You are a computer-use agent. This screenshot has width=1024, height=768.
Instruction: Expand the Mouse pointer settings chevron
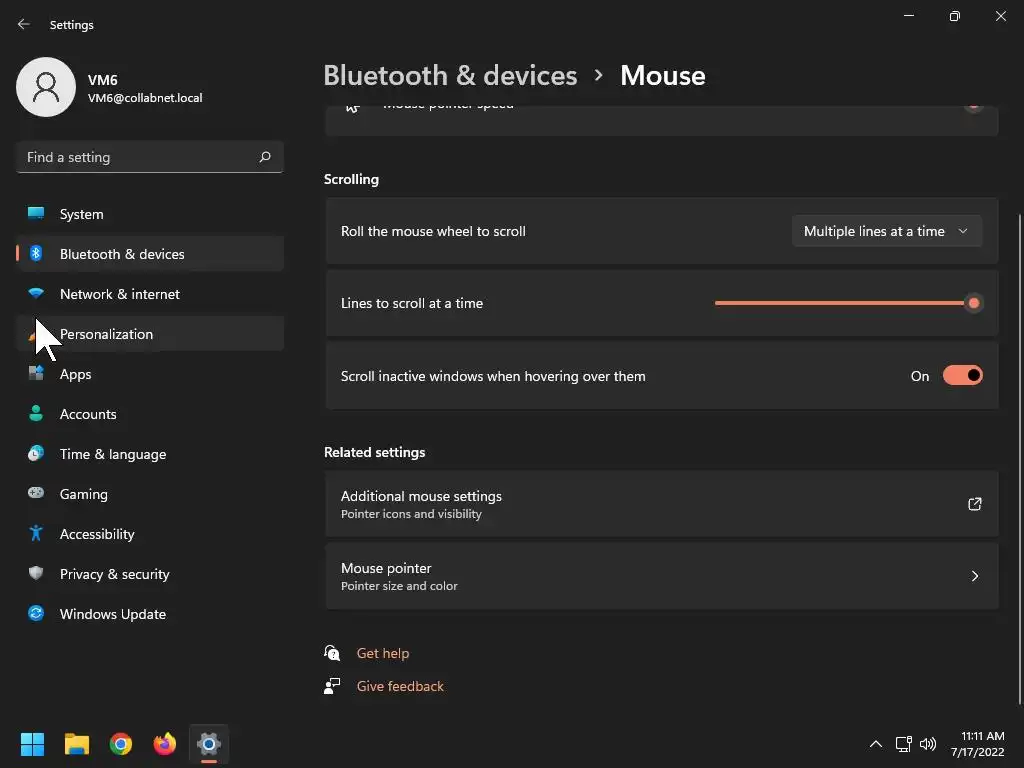(x=974, y=576)
